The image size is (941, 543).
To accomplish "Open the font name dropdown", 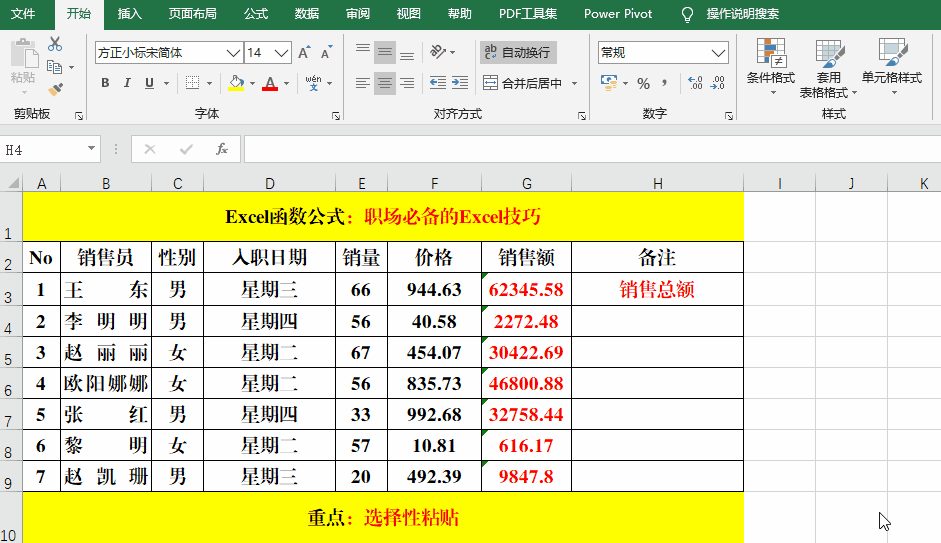I will (233, 53).
